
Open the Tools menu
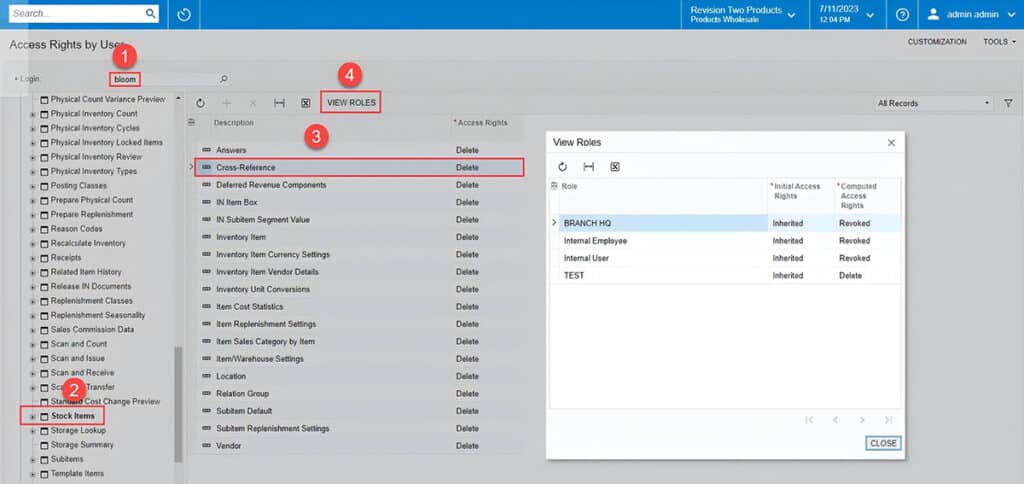(998, 42)
